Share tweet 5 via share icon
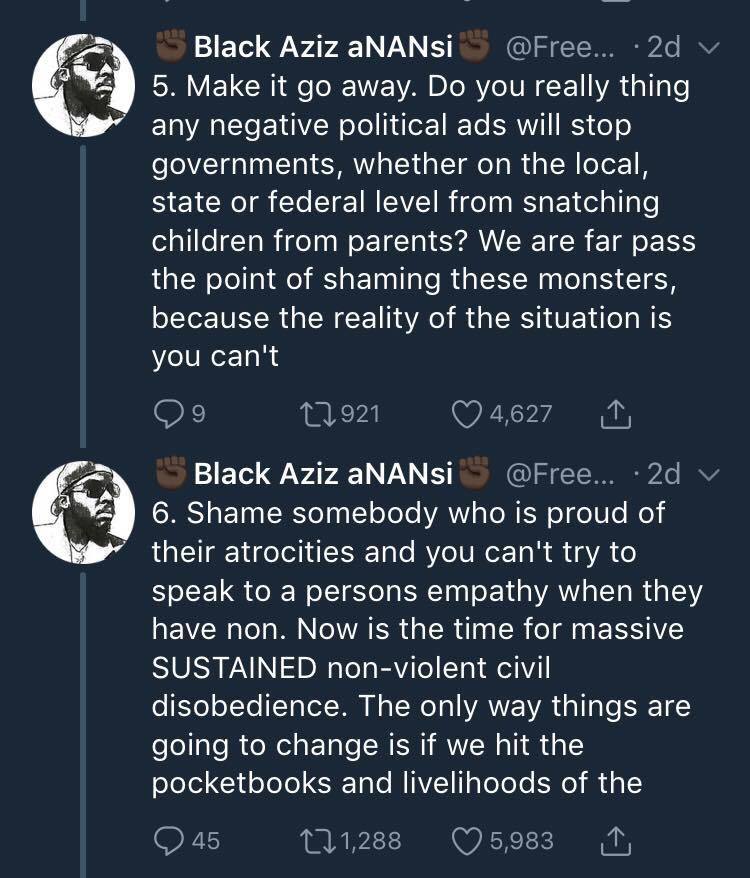 [617, 413]
